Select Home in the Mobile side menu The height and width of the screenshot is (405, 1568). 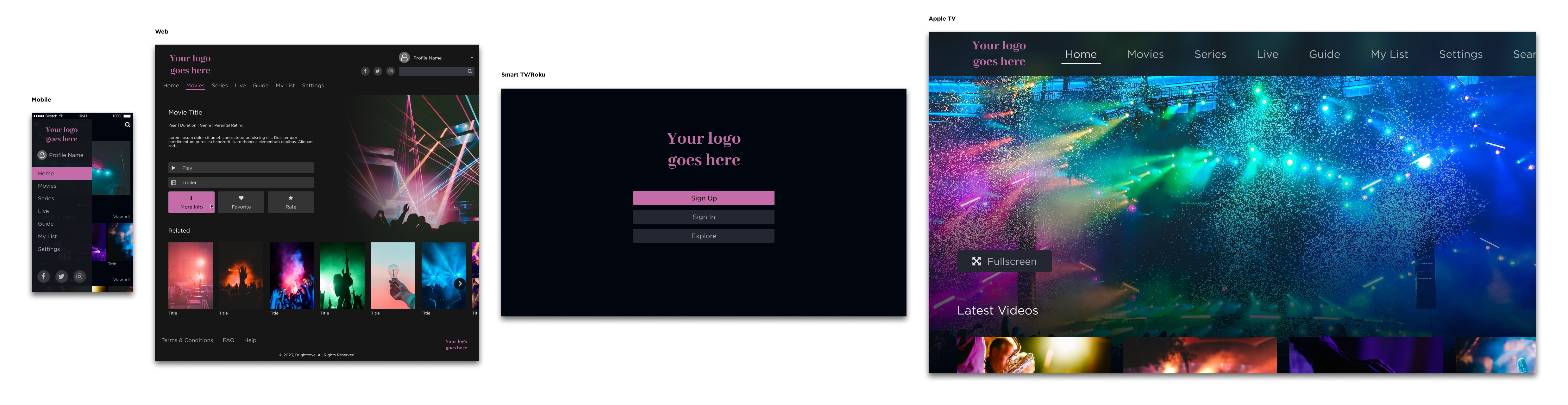(61, 173)
